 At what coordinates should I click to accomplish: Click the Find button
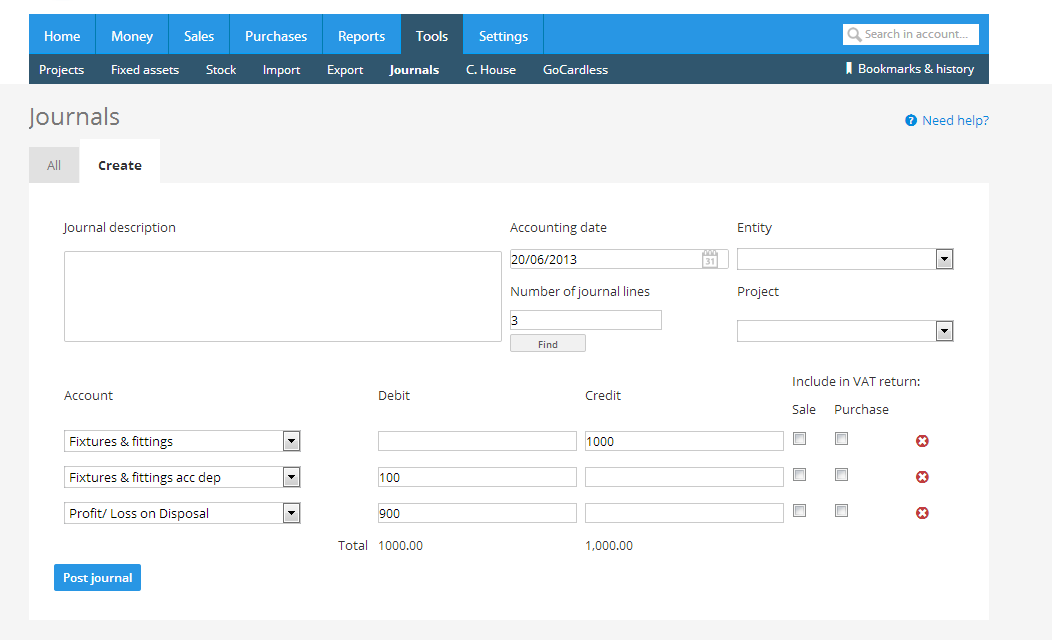pyautogui.click(x=547, y=343)
